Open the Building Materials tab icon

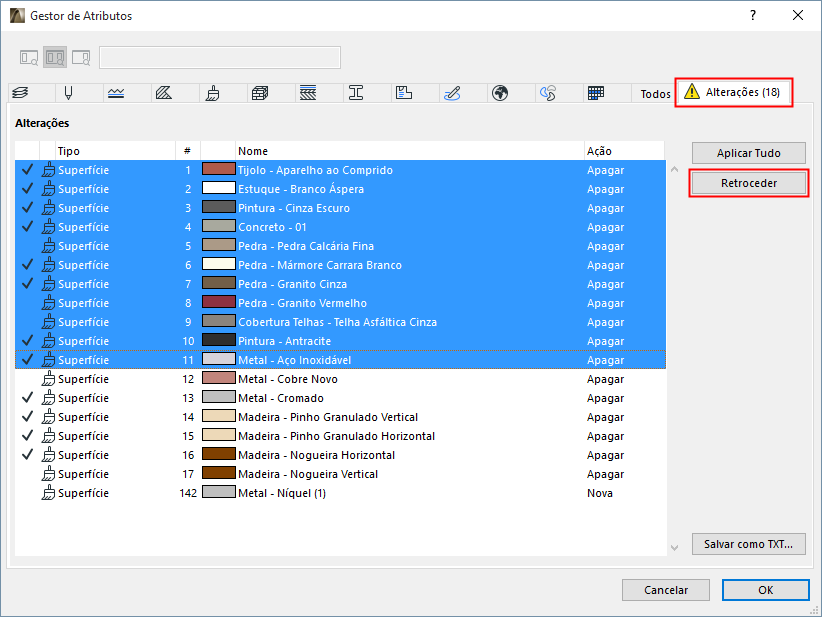click(x=260, y=93)
